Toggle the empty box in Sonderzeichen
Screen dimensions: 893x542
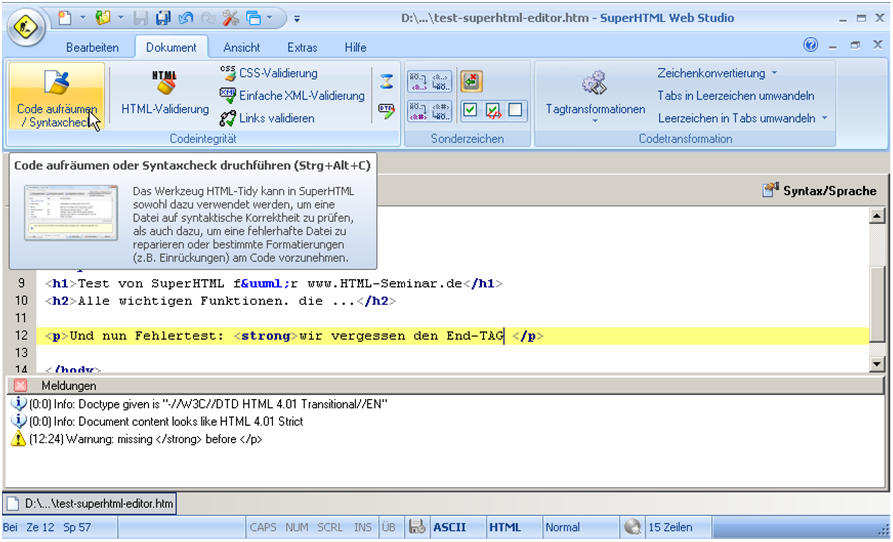[x=515, y=110]
